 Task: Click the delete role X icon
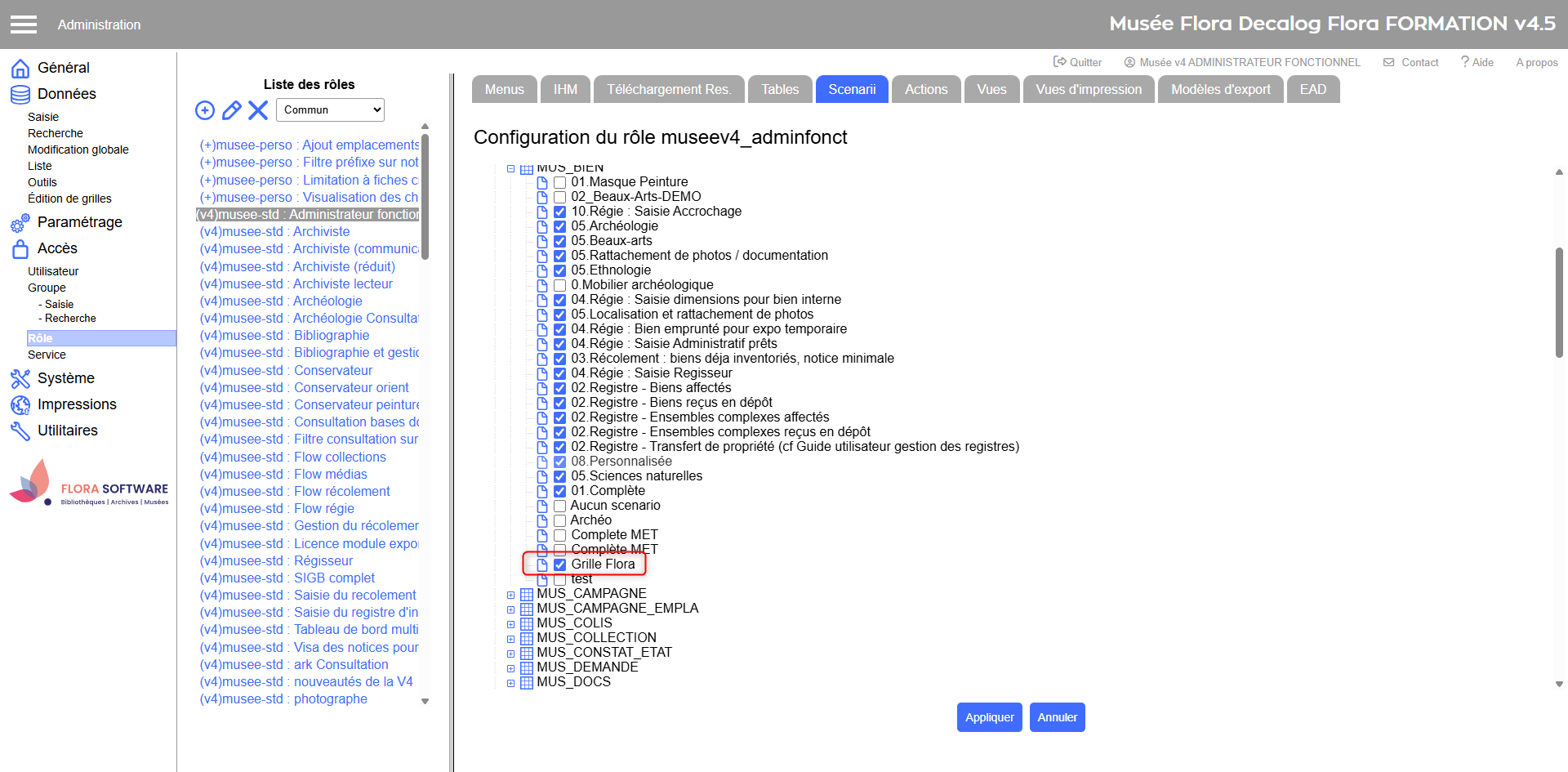(x=258, y=110)
